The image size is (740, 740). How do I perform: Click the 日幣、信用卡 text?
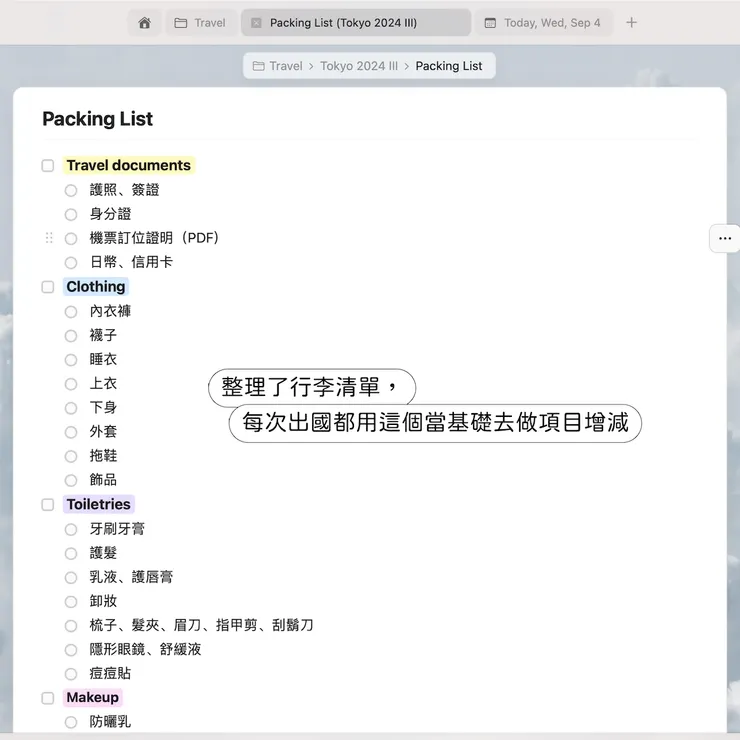[131, 262]
